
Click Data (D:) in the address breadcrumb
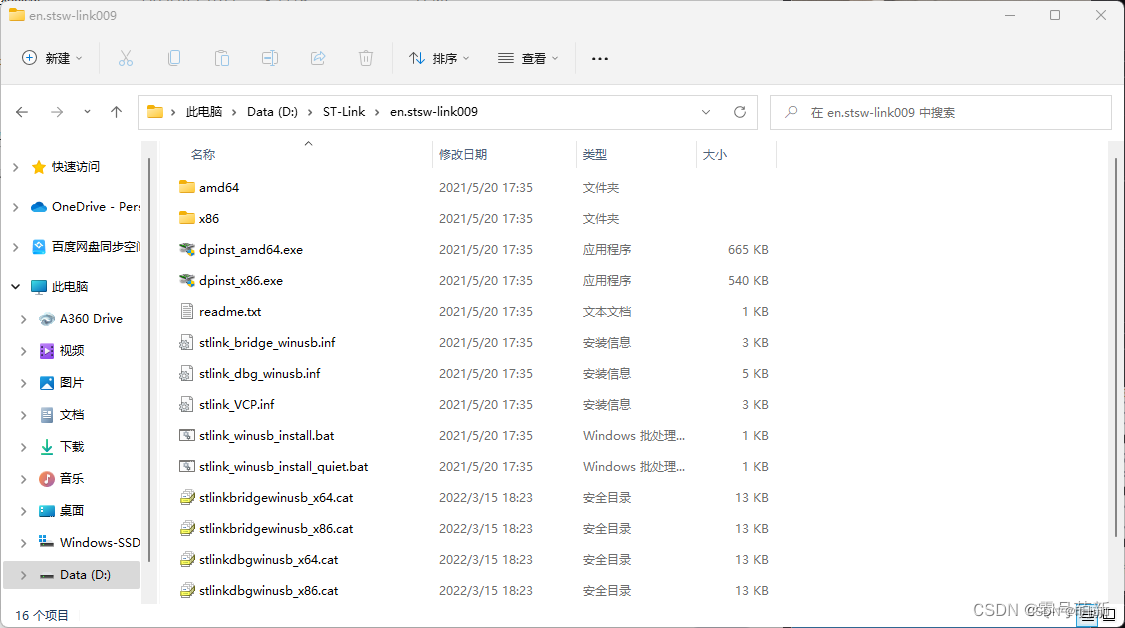coord(272,112)
